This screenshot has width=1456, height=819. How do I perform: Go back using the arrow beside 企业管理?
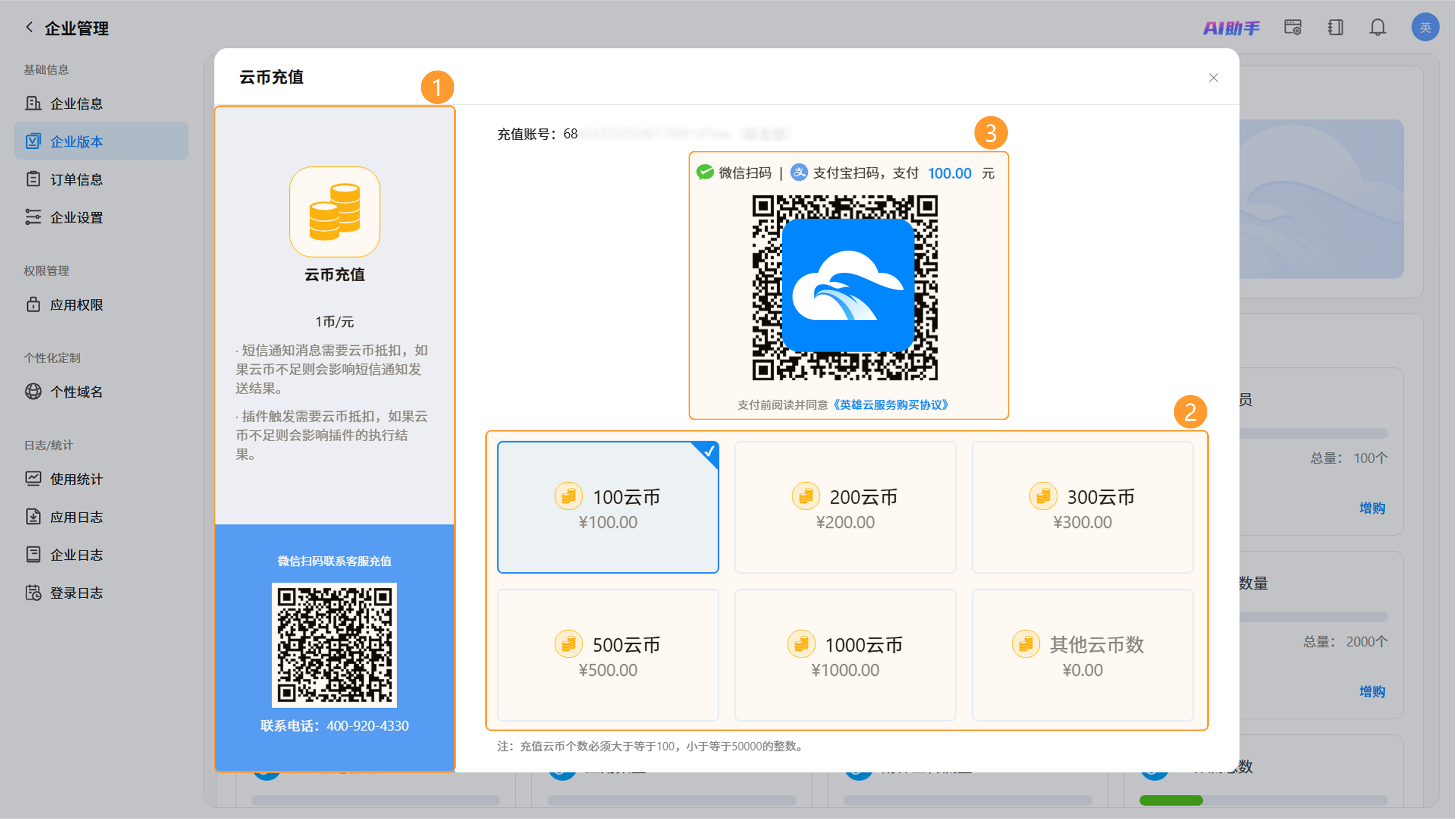pyautogui.click(x=30, y=27)
